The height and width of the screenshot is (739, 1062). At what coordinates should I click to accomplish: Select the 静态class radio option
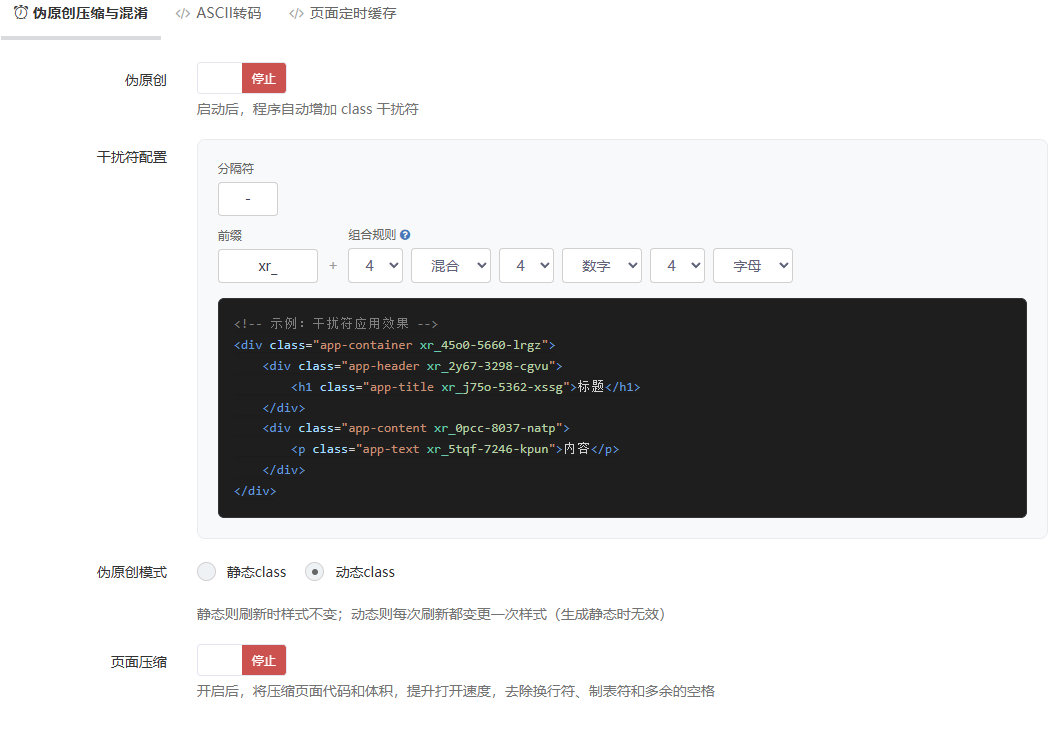coord(207,572)
